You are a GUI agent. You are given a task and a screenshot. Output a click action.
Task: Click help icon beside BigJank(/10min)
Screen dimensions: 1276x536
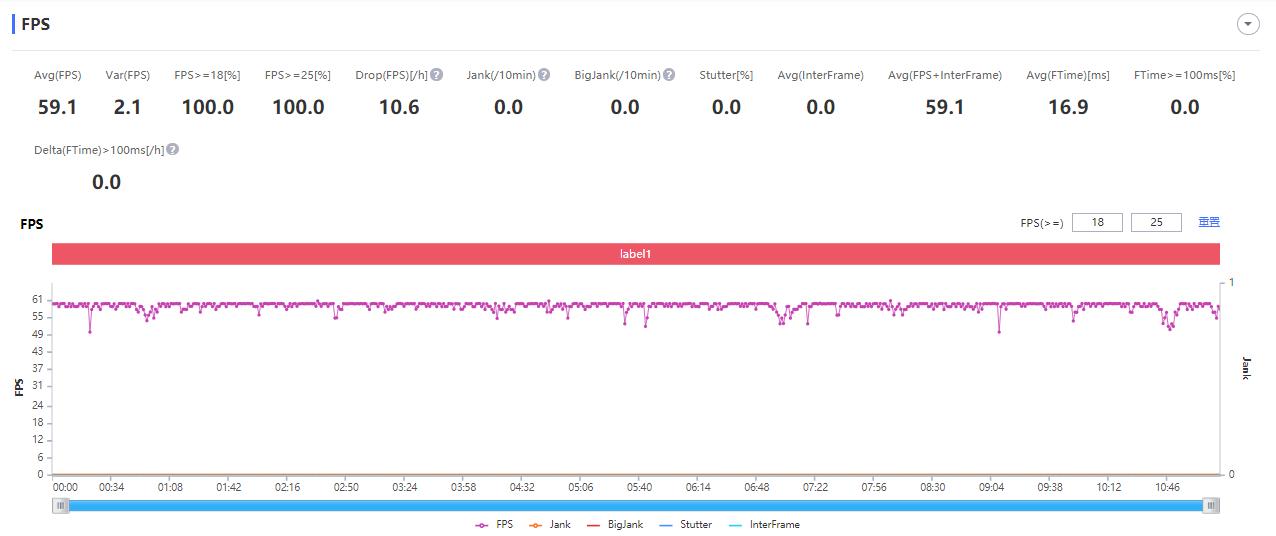(x=669, y=75)
